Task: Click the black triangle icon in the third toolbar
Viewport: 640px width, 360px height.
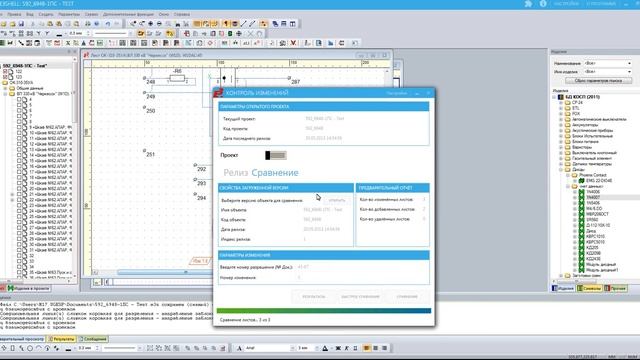Action: tap(84, 43)
